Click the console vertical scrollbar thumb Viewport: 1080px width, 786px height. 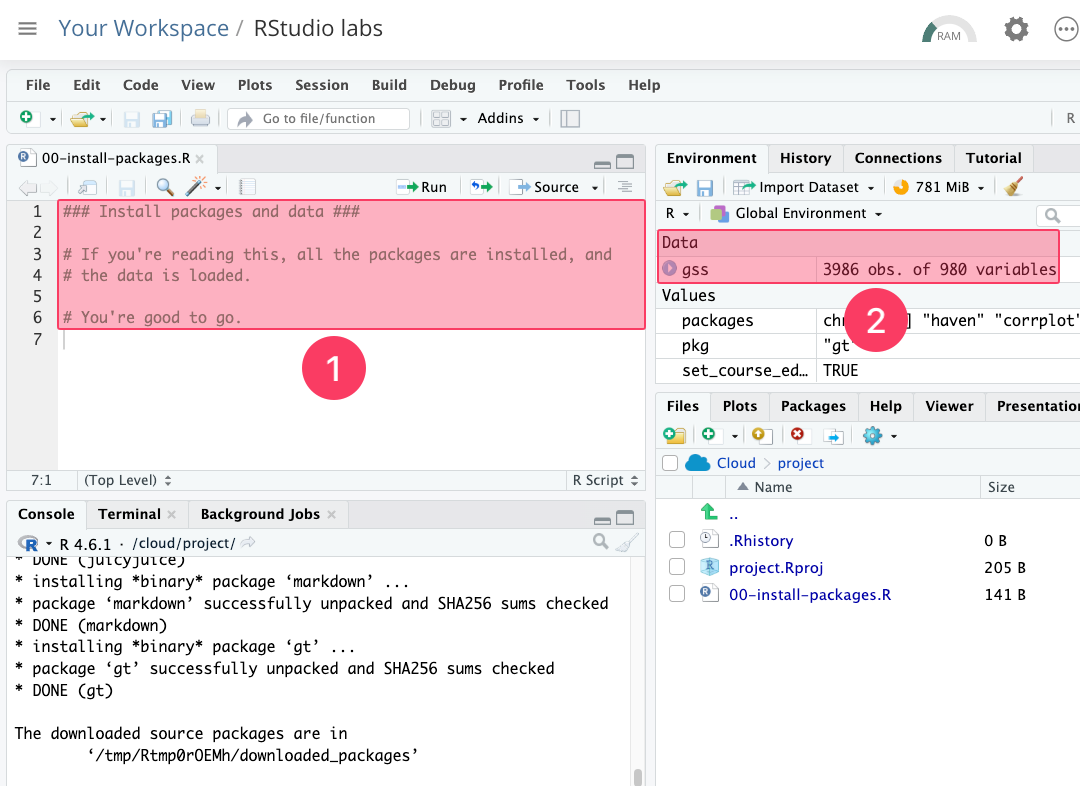point(638,776)
